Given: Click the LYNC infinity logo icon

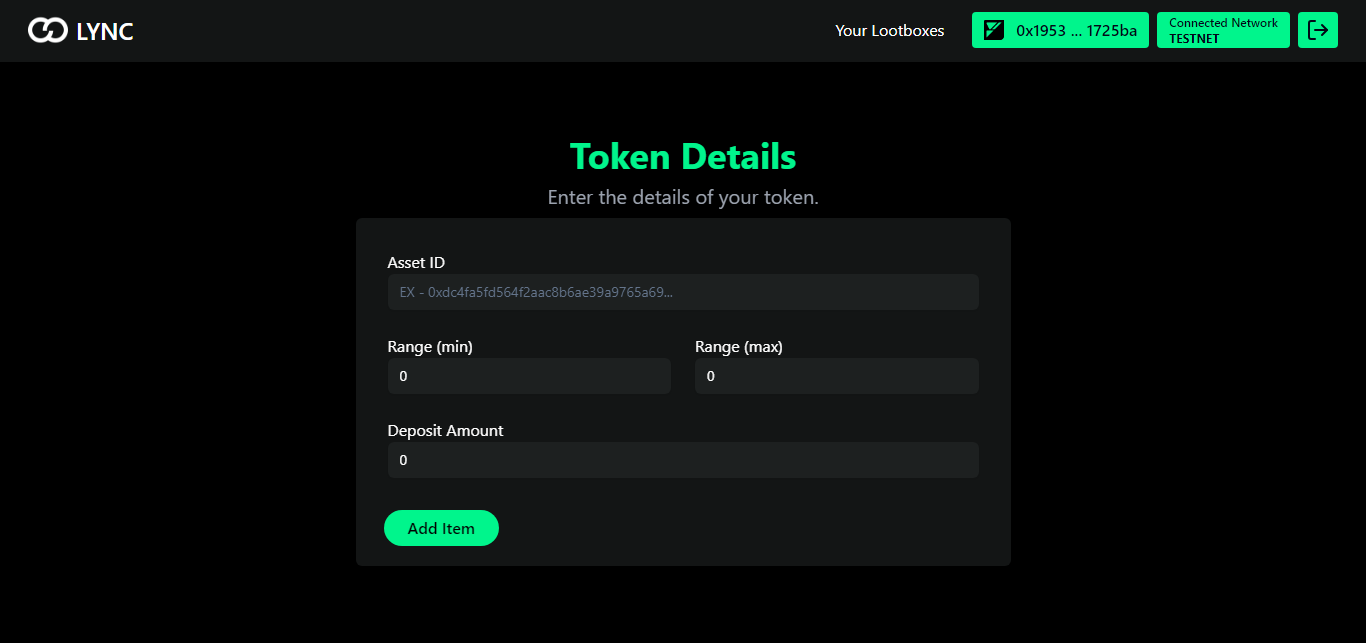Looking at the screenshot, I should [x=47, y=31].
